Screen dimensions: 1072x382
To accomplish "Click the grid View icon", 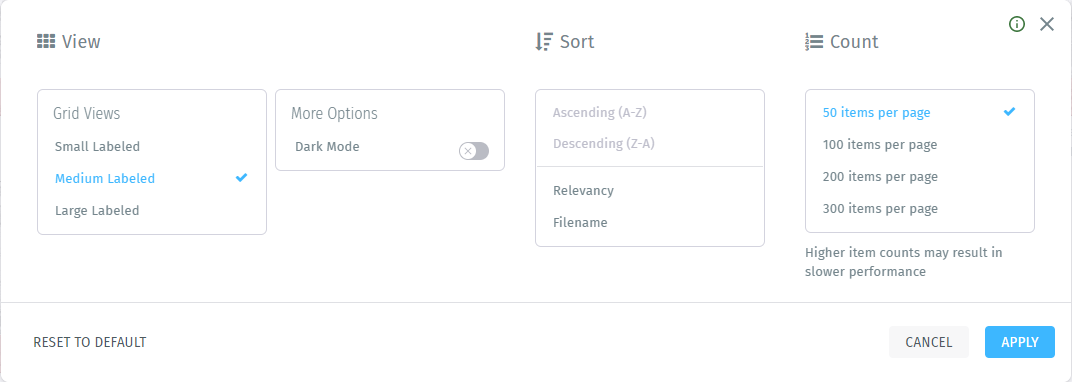I will tap(46, 42).
